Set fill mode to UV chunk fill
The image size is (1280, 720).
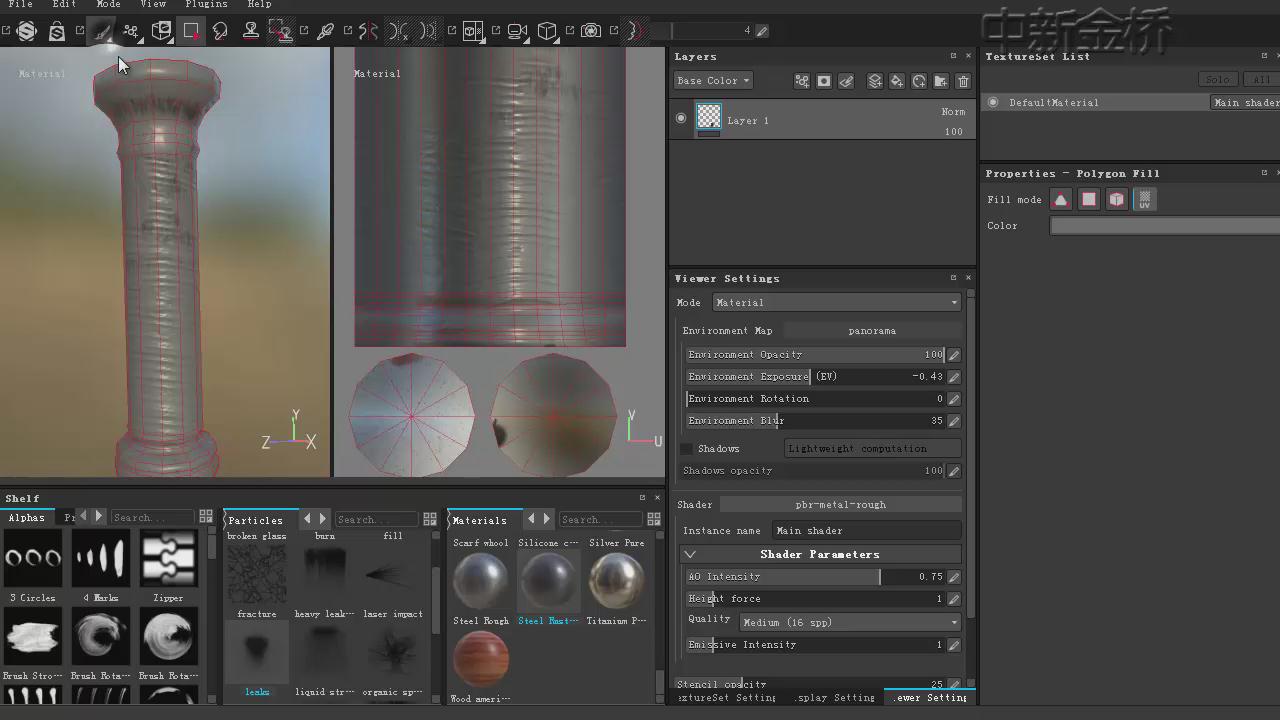coord(1145,199)
